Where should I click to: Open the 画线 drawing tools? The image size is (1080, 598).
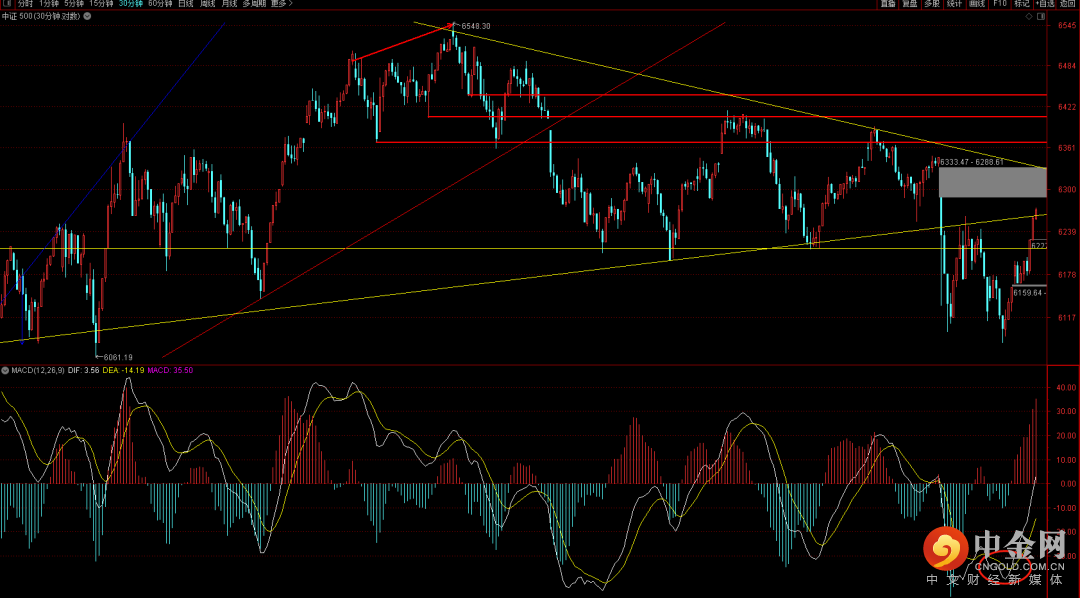point(977,3)
